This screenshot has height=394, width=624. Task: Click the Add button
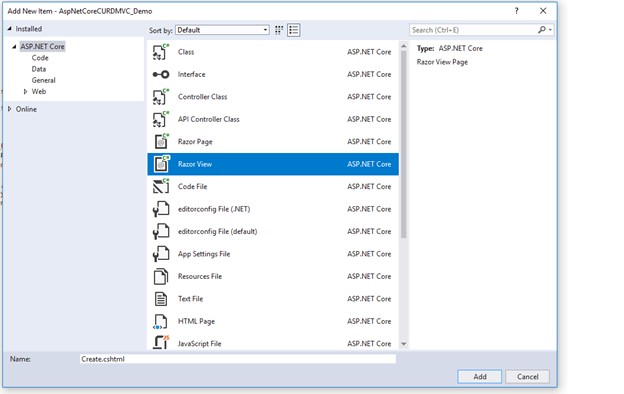480,376
